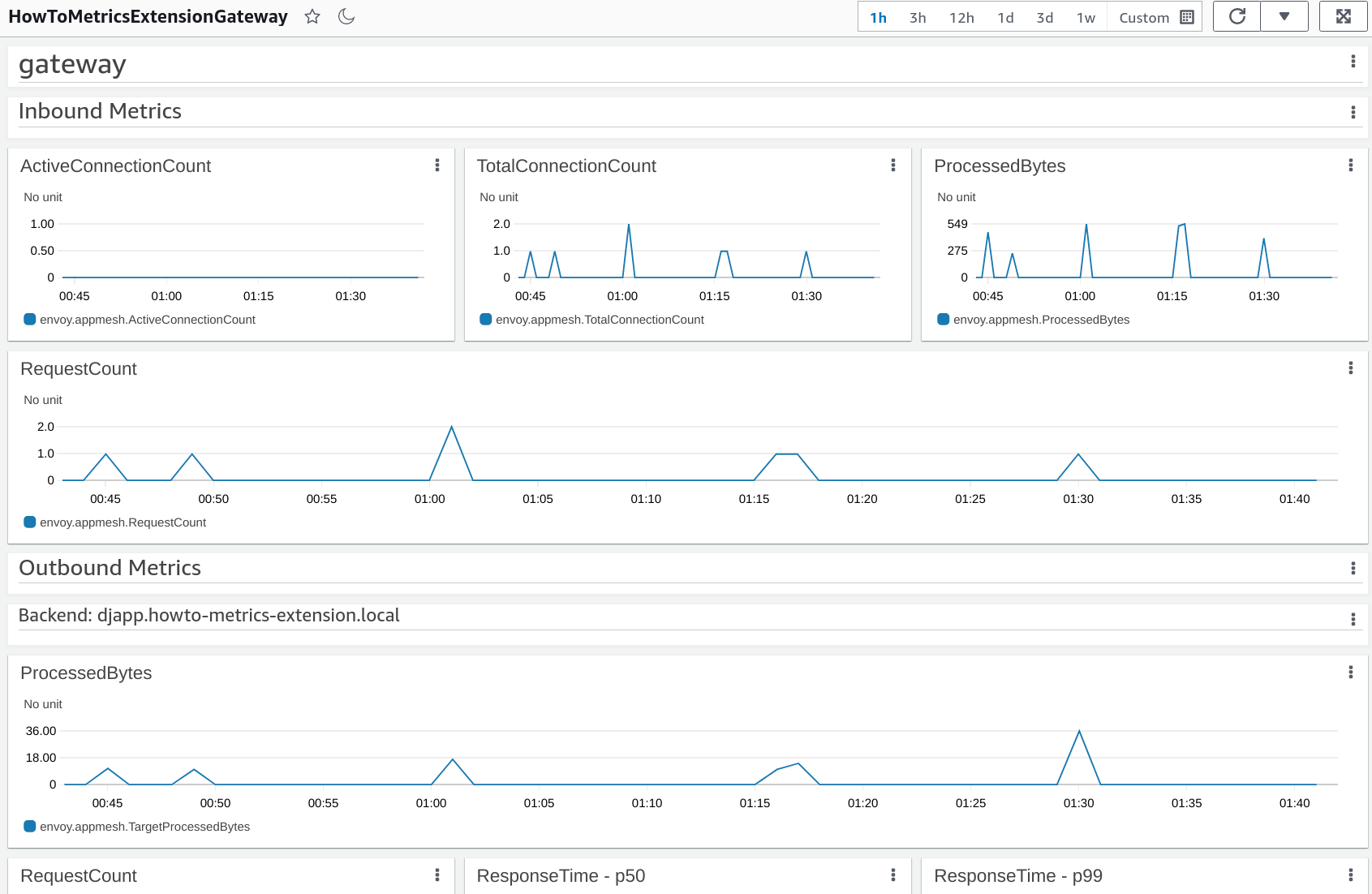Click the gateway text widget title
1372x894 pixels.
pos(72,64)
